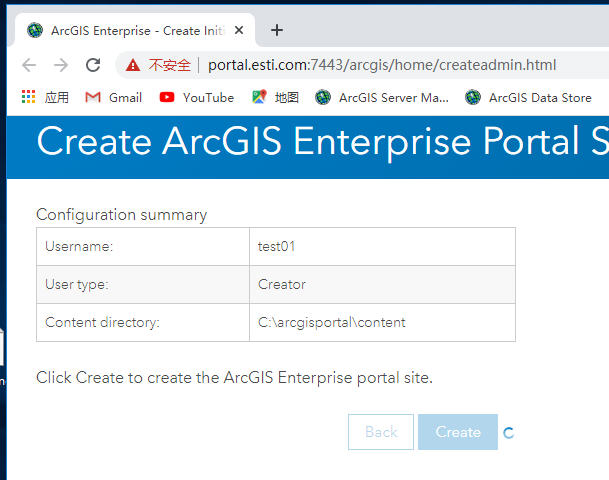The height and width of the screenshot is (480, 609).
Task: Open a new tab with plus button
Action: click(x=277, y=30)
